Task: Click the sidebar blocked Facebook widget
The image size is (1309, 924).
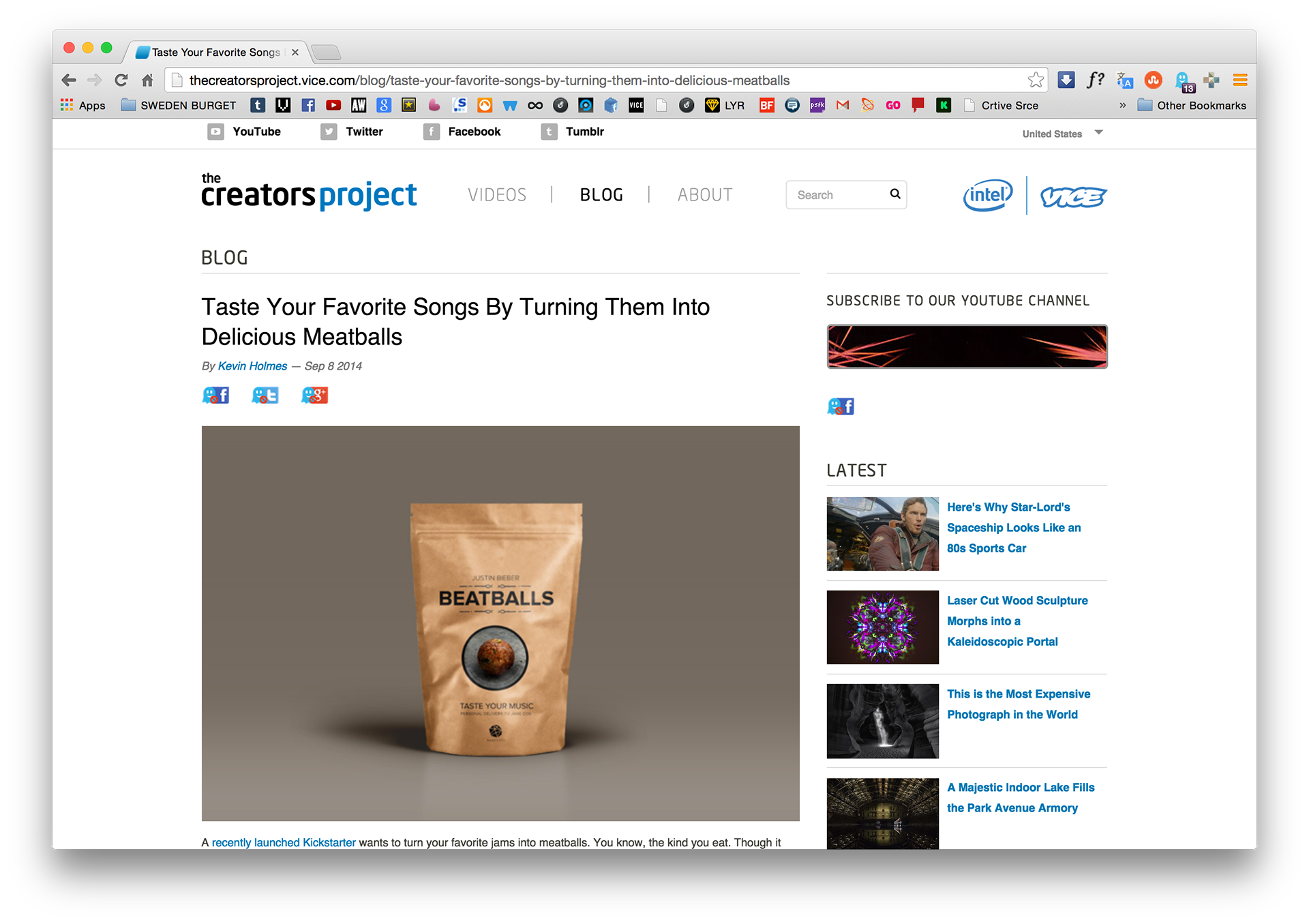Action: point(841,406)
